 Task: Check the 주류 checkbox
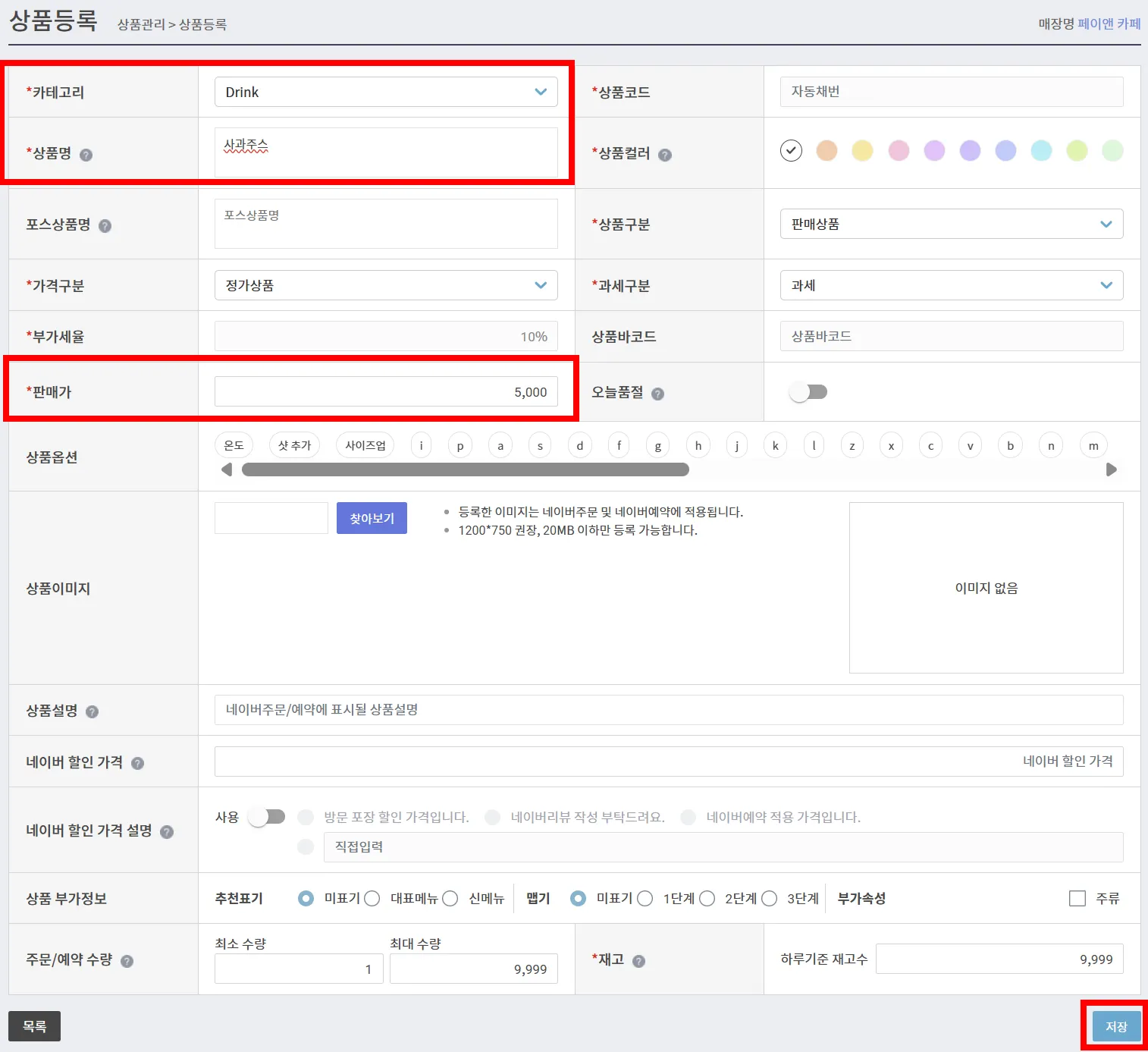[1077, 899]
